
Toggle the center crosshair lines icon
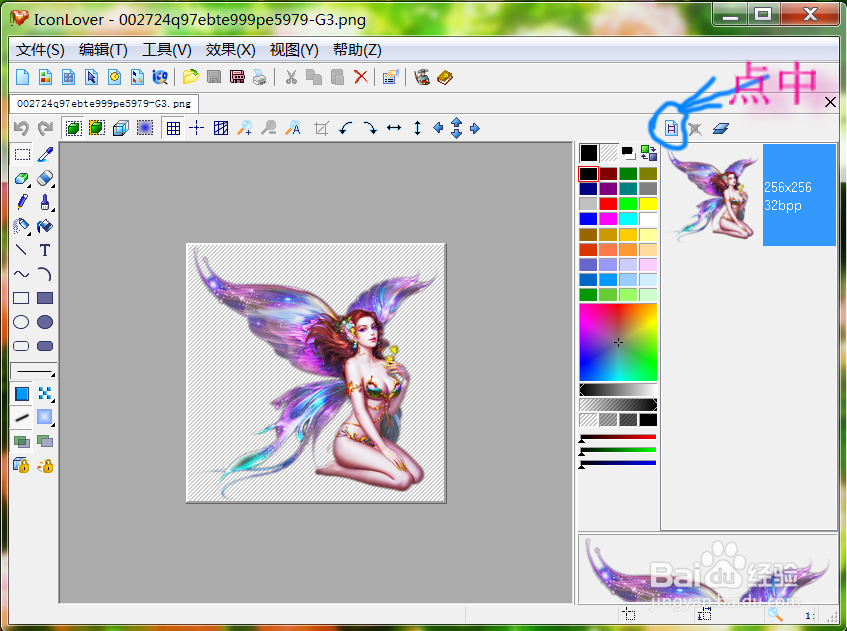coord(197,129)
